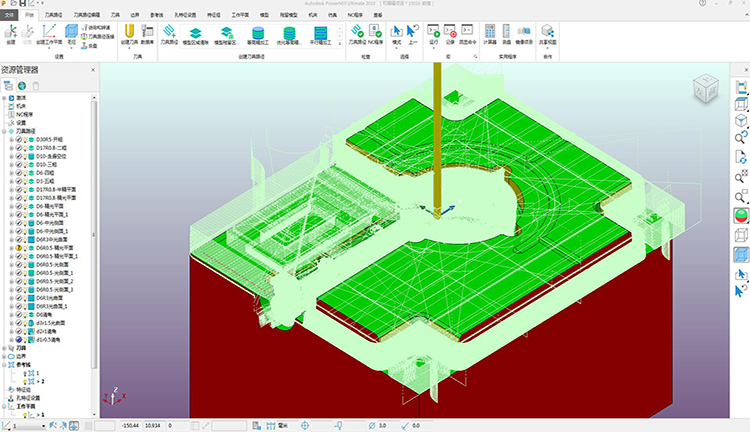Select Model Rest Area strategy icon

(x=226, y=35)
